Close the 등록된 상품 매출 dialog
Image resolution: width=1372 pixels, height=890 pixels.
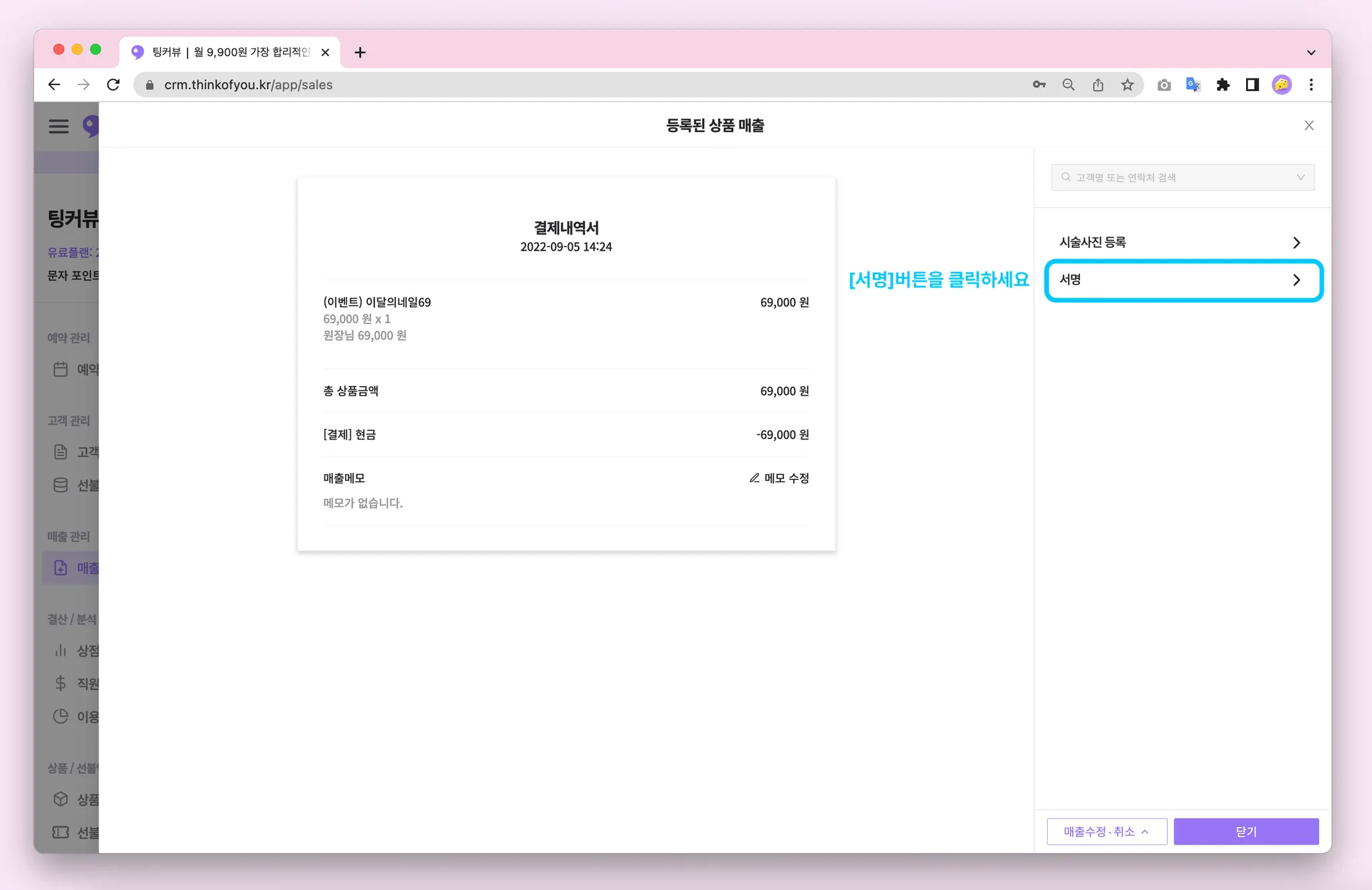pyautogui.click(x=1309, y=126)
